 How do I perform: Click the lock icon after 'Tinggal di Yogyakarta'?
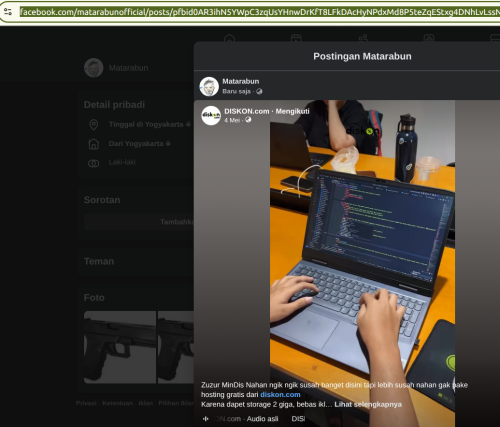click(x=188, y=124)
